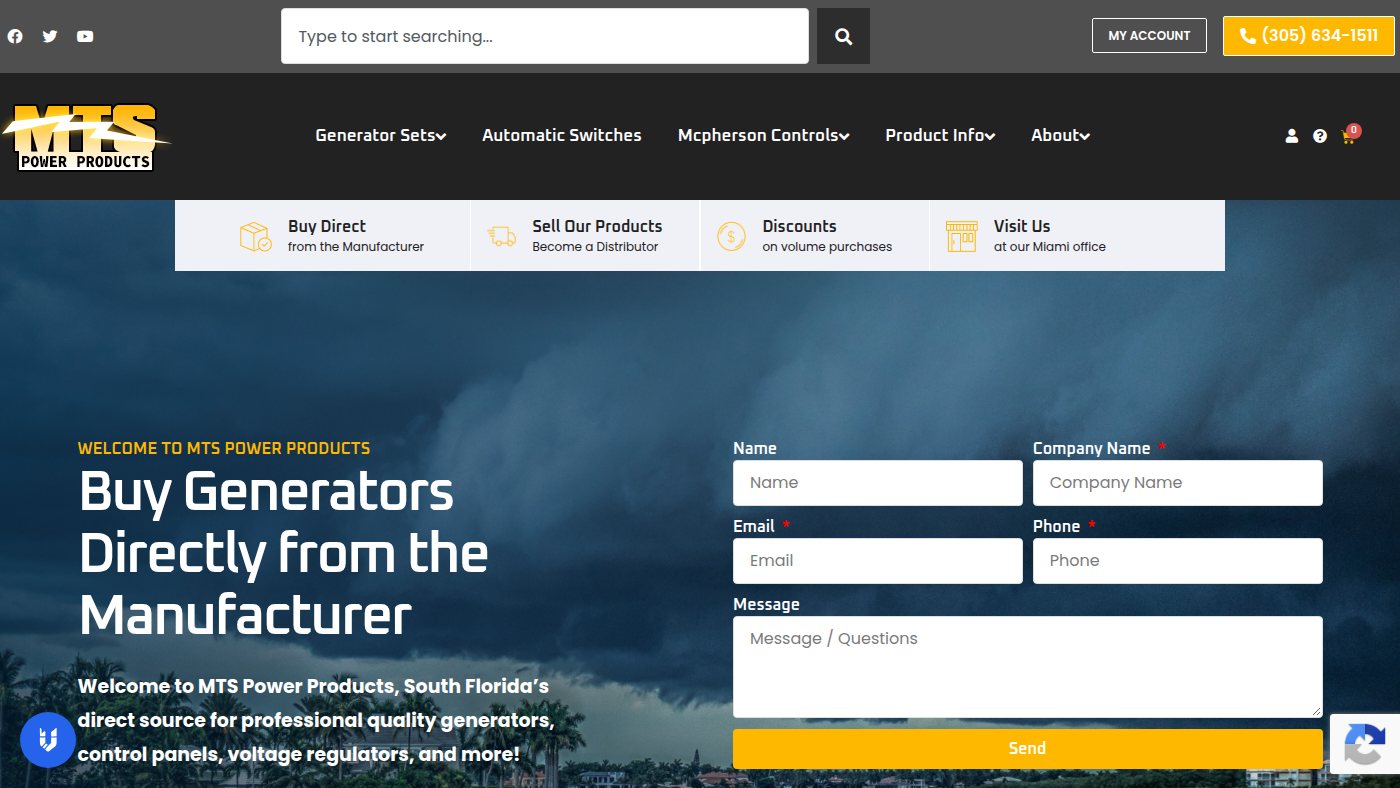
Task: Click the delivery truck icon
Action: (501, 236)
